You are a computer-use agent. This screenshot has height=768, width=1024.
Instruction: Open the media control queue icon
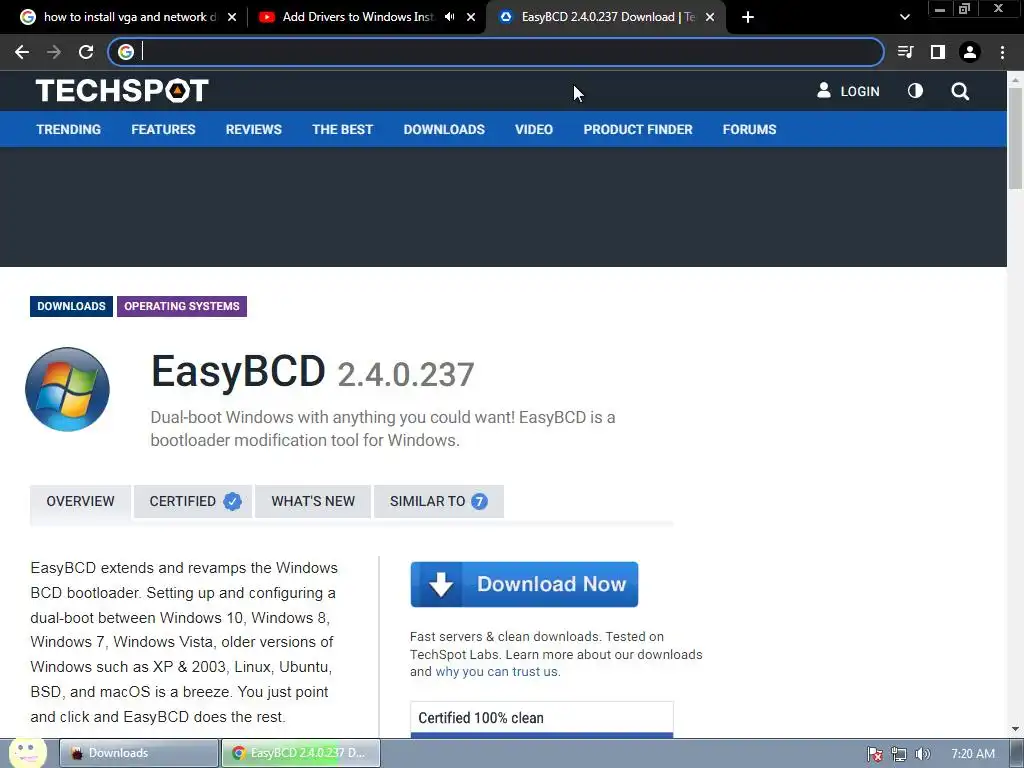[x=905, y=52]
